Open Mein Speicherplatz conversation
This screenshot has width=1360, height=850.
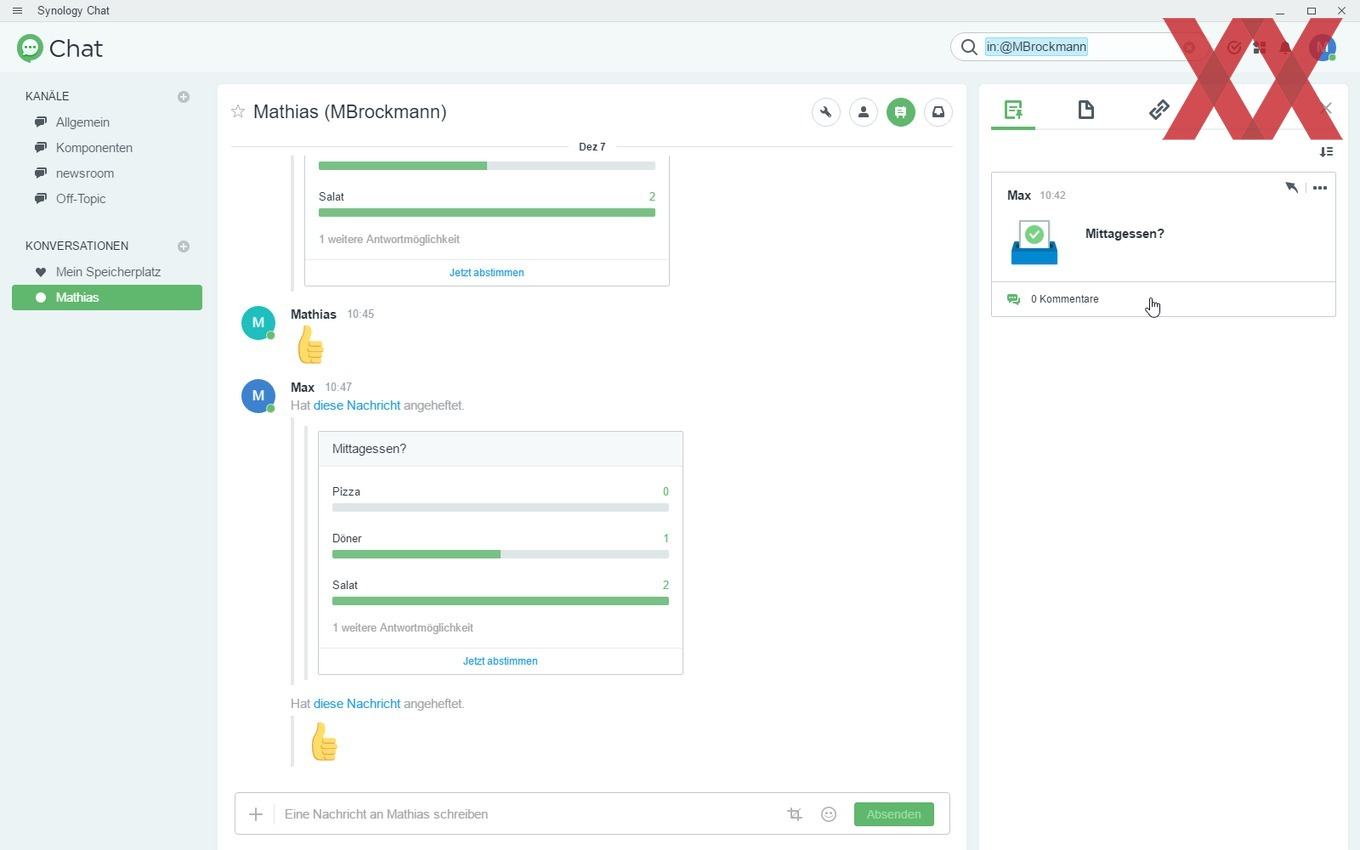[x=108, y=272]
